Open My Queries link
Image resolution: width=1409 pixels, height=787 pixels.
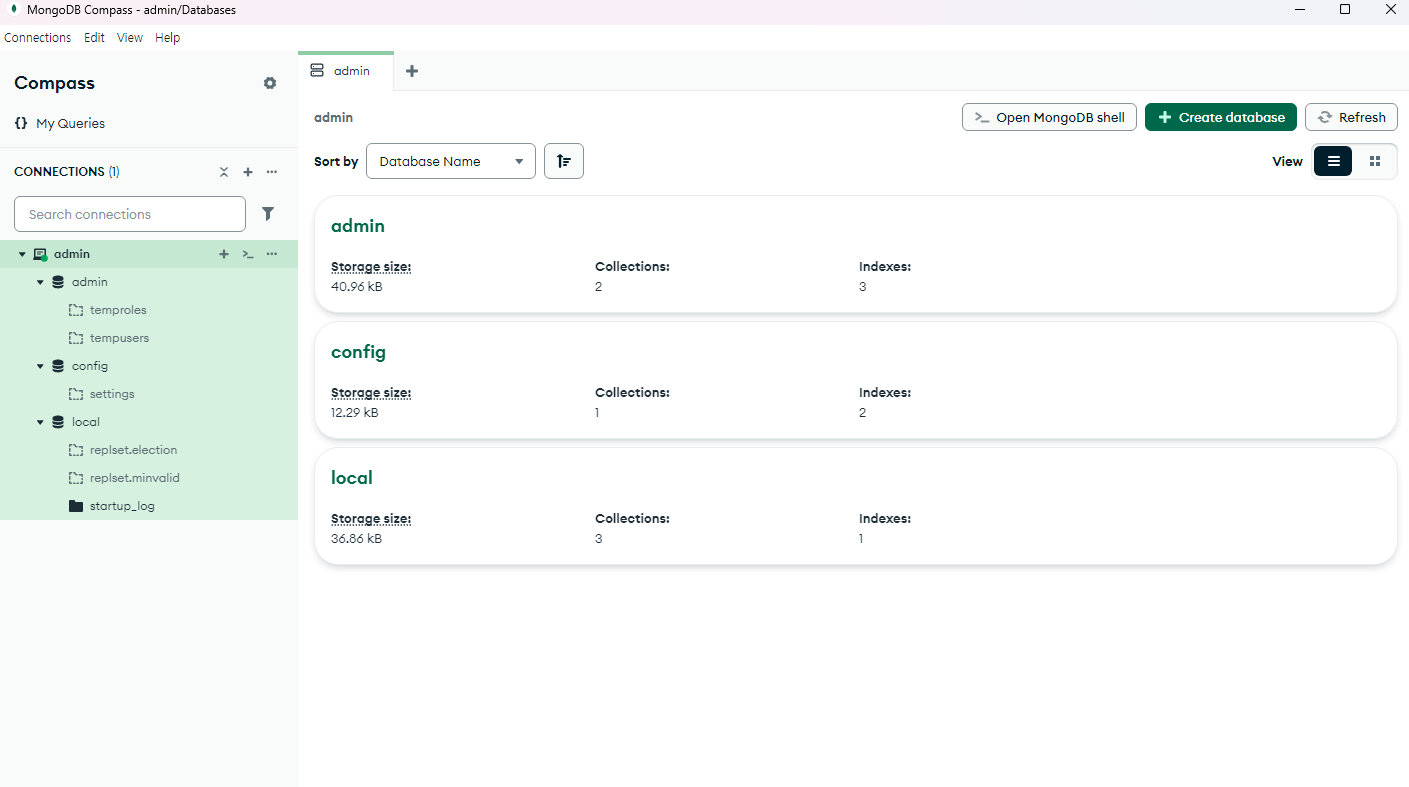[x=70, y=123]
